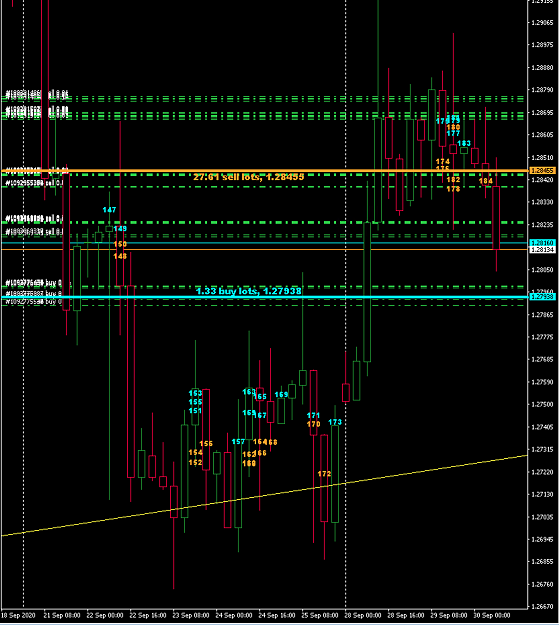559x625 pixels.
Task: Click 1.27775 on the price scale
Action: point(543,337)
